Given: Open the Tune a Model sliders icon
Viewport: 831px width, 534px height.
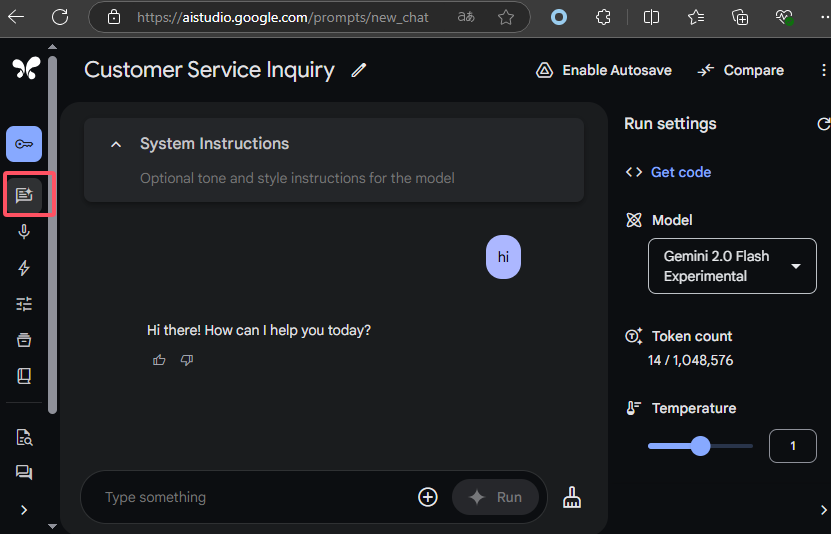Looking at the screenshot, I should click(x=24, y=304).
